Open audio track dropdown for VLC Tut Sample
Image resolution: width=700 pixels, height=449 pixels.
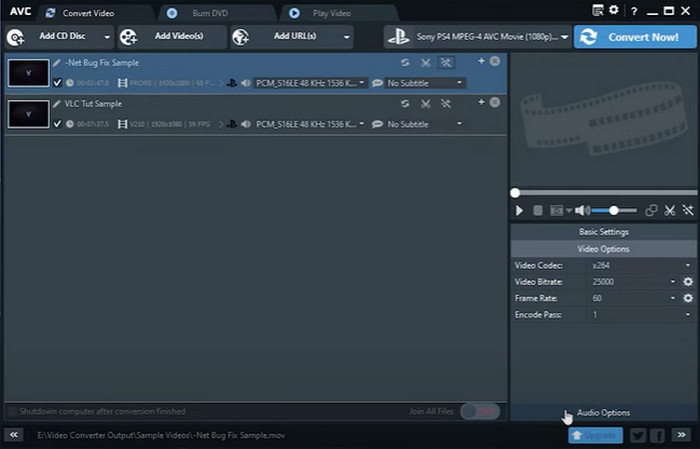310,124
